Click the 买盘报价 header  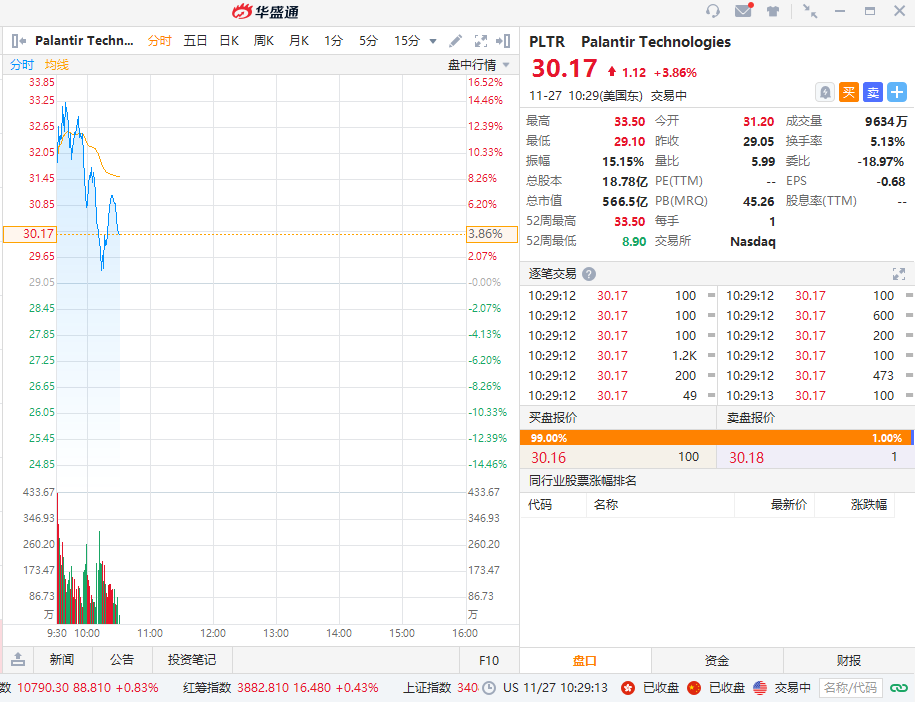(553, 418)
